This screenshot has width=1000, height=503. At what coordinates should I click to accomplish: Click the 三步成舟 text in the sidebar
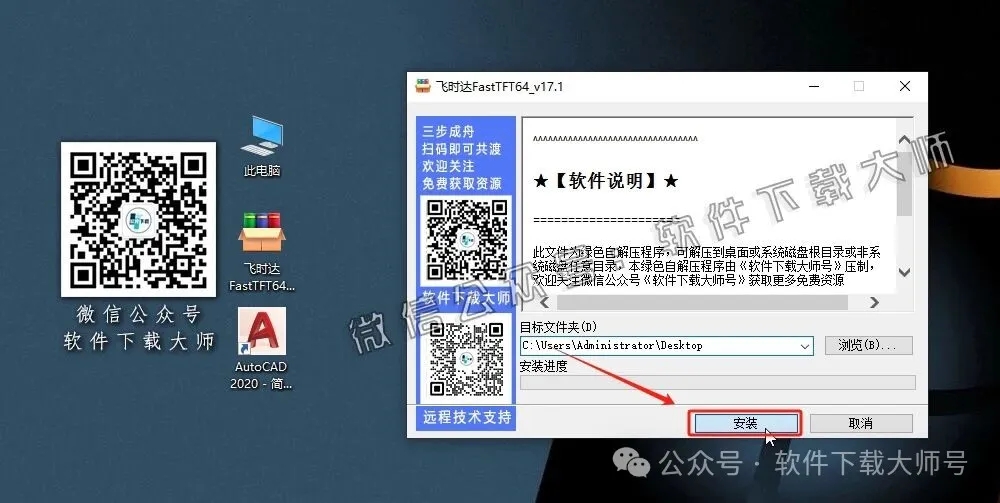pos(448,131)
